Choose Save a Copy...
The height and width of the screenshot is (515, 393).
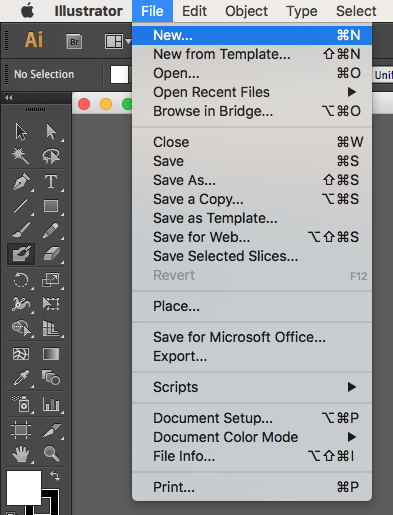click(252, 199)
